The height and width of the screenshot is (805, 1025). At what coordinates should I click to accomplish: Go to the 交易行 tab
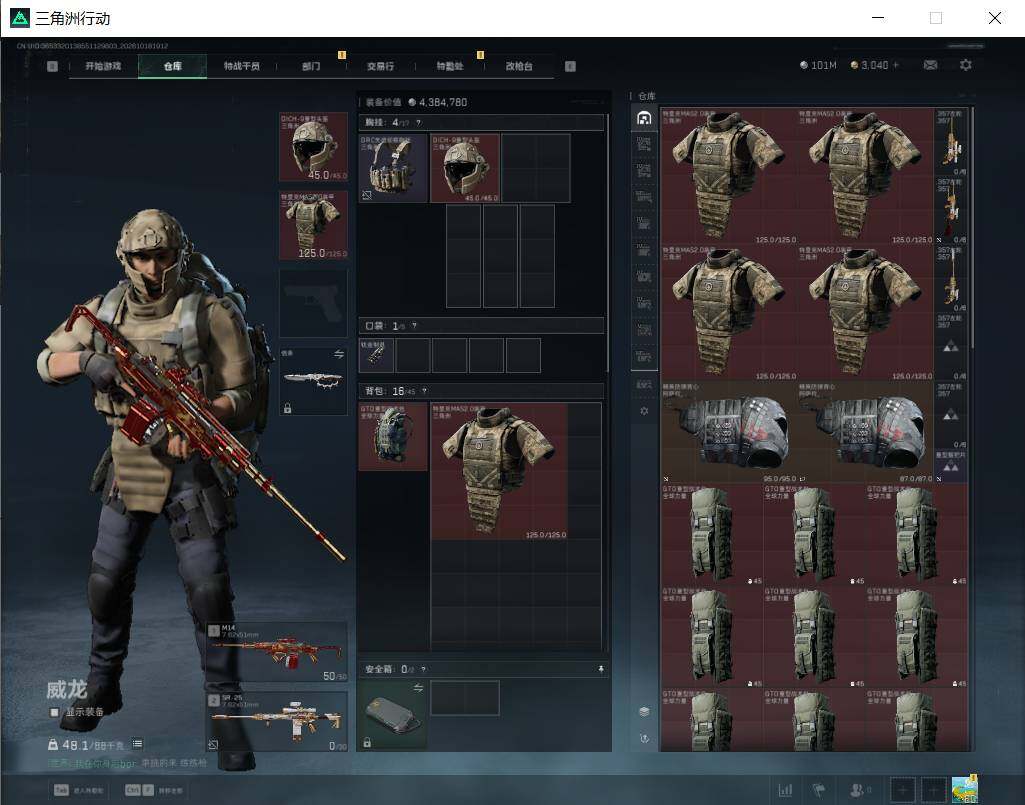click(x=380, y=66)
